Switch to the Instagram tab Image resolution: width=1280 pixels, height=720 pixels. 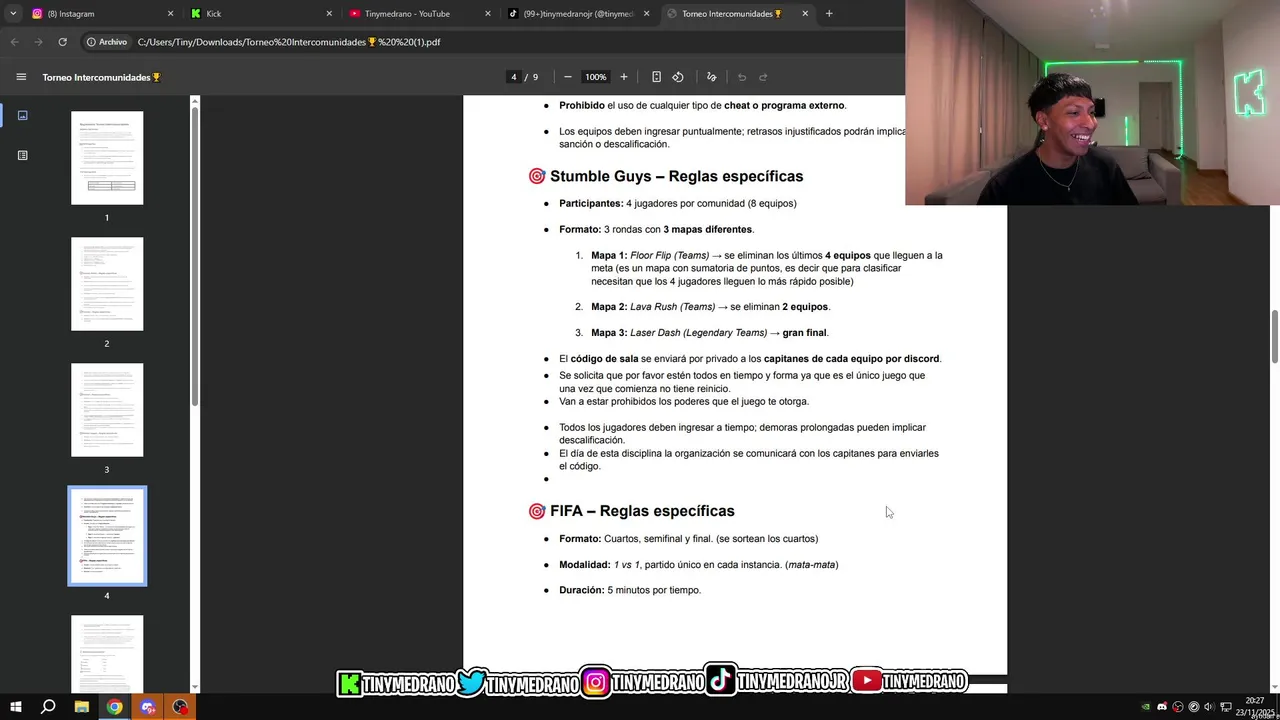click(x=100, y=14)
